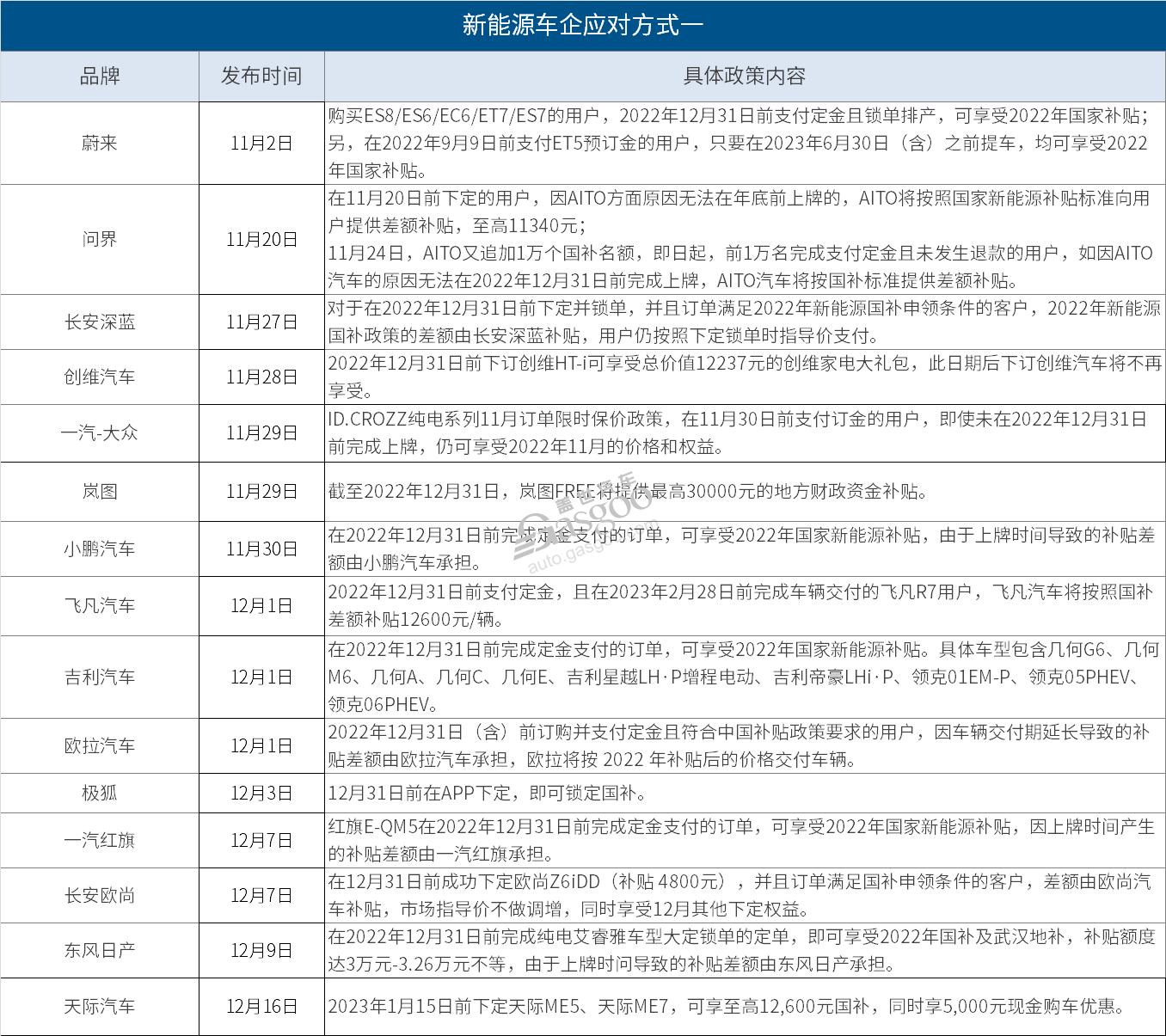
Task: Select the 品牌 column header
Action: pos(99,77)
